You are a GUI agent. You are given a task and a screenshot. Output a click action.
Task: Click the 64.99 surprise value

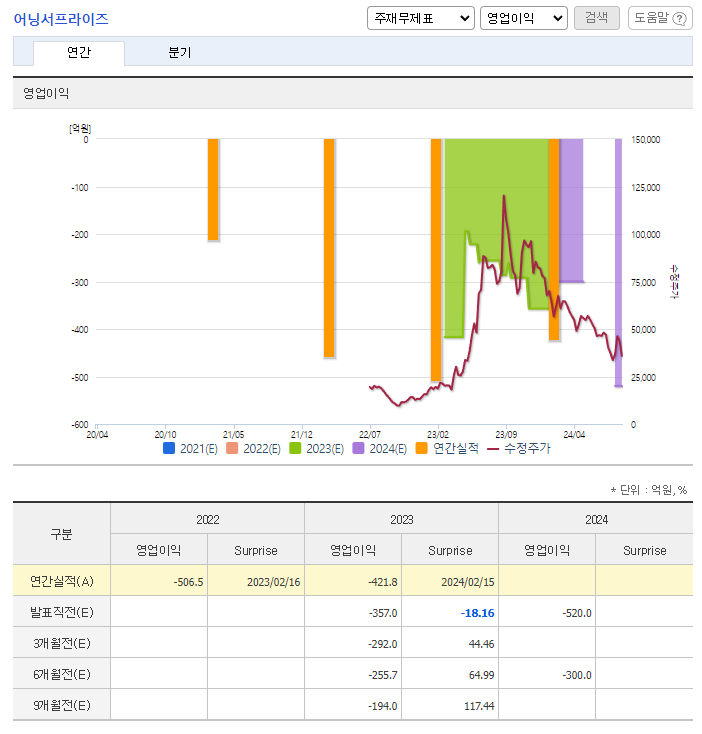point(481,675)
